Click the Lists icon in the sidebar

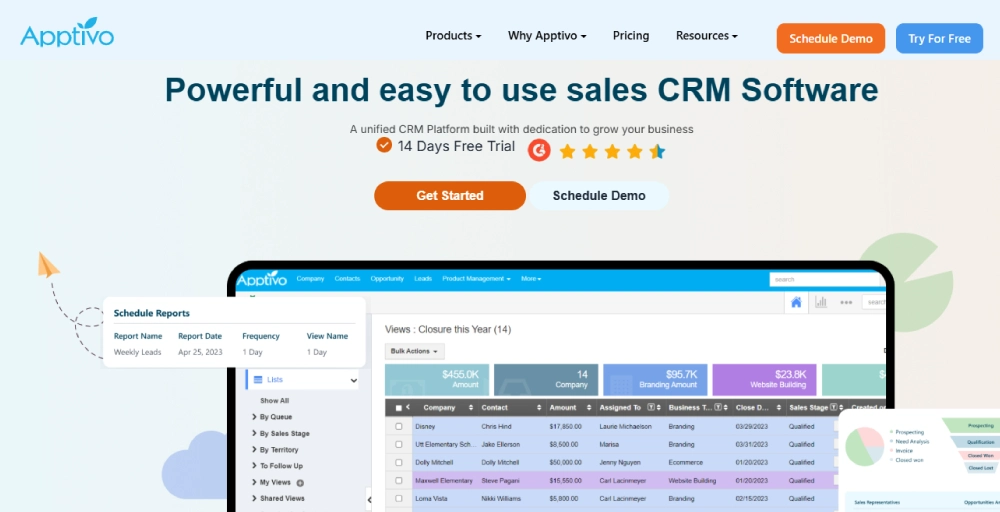click(258, 379)
